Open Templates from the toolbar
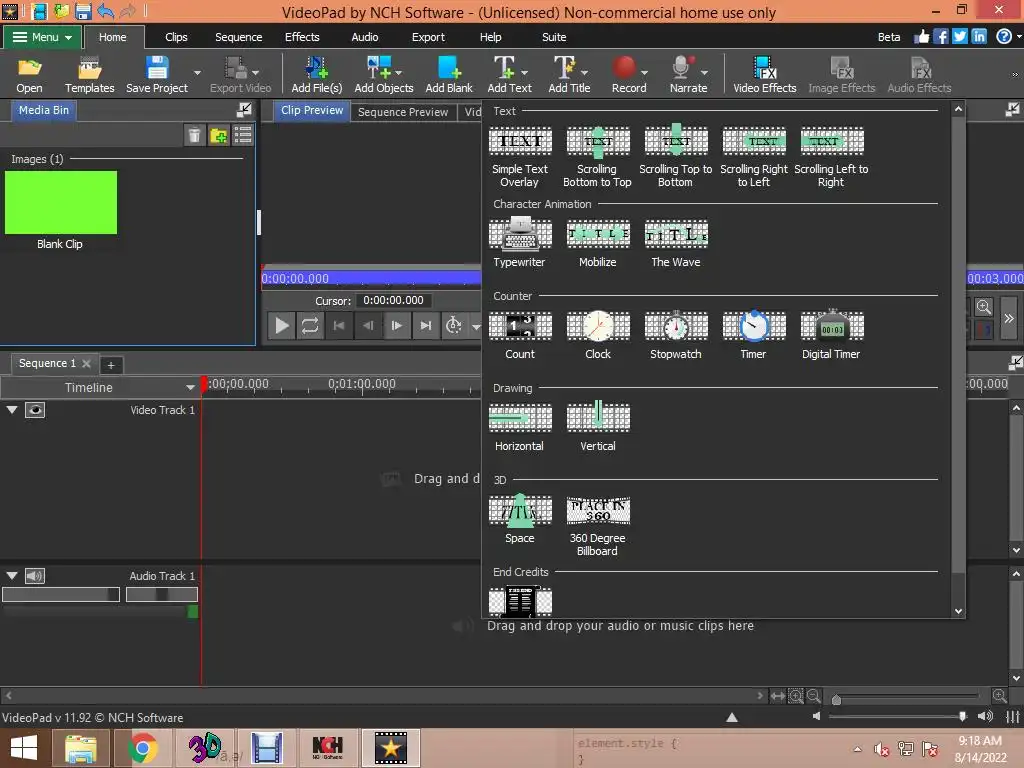This screenshot has height=768, width=1024. (89, 75)
